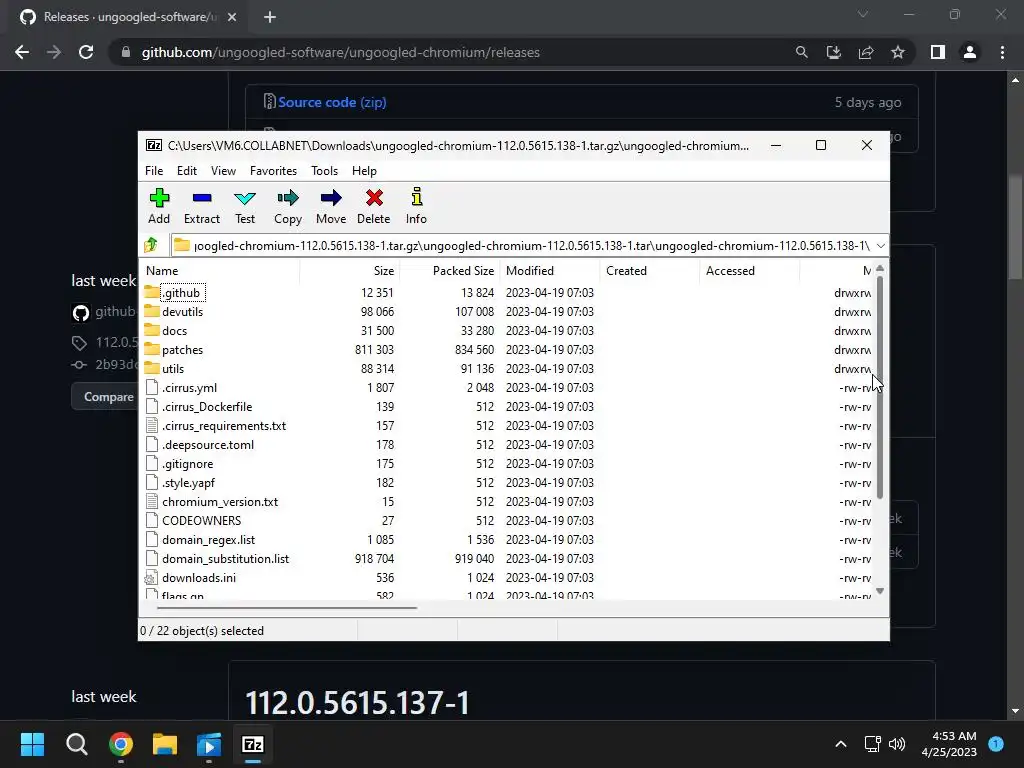
Task: Select .cirrus_Dockerfile in the list
Action: [x=207, y=407]
